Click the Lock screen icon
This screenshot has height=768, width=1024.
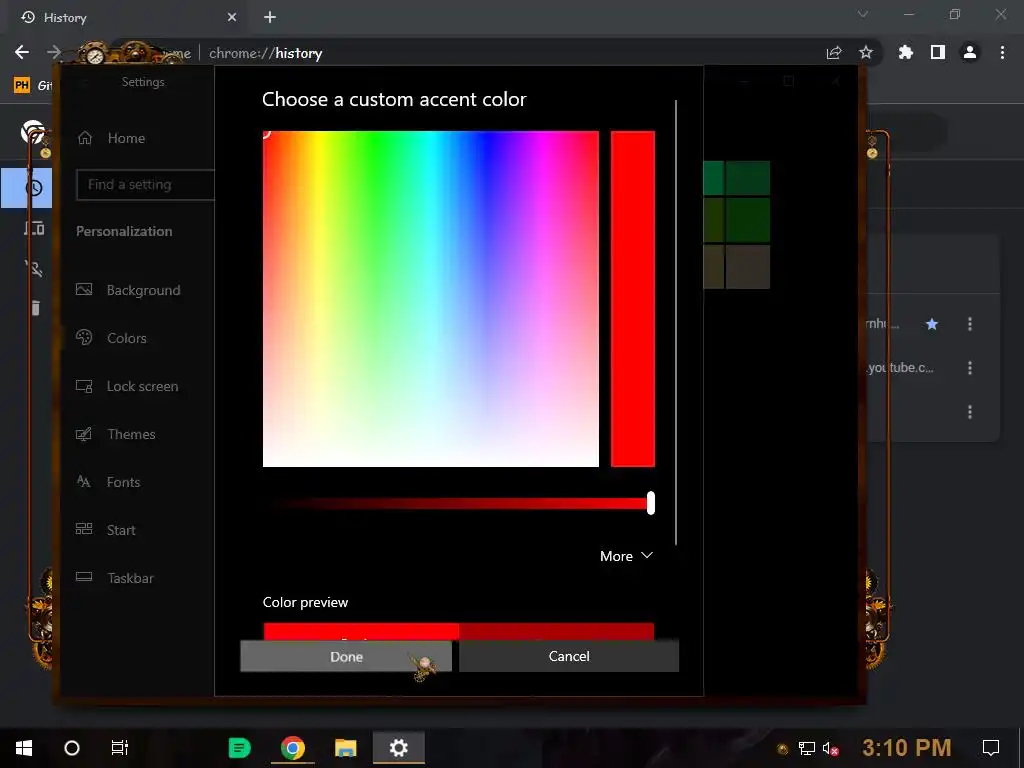[84, 386]
